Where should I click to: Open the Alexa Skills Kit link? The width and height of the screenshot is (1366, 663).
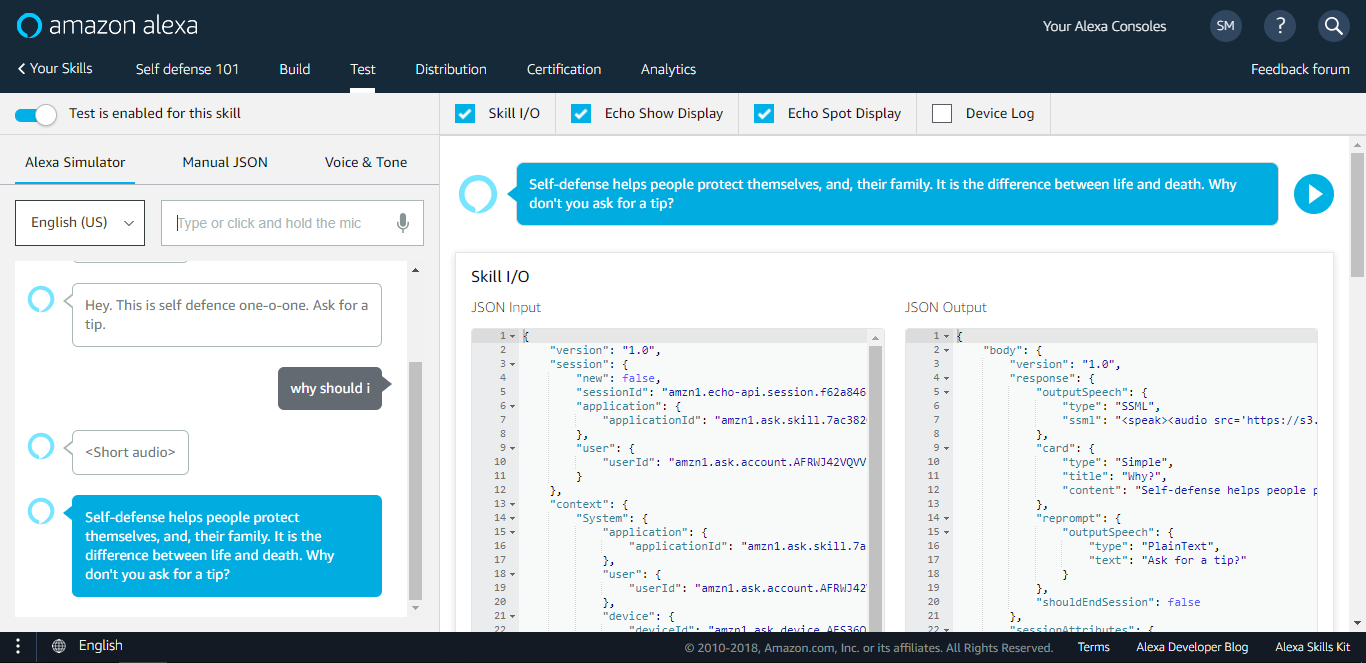[x=1312, y=647]
